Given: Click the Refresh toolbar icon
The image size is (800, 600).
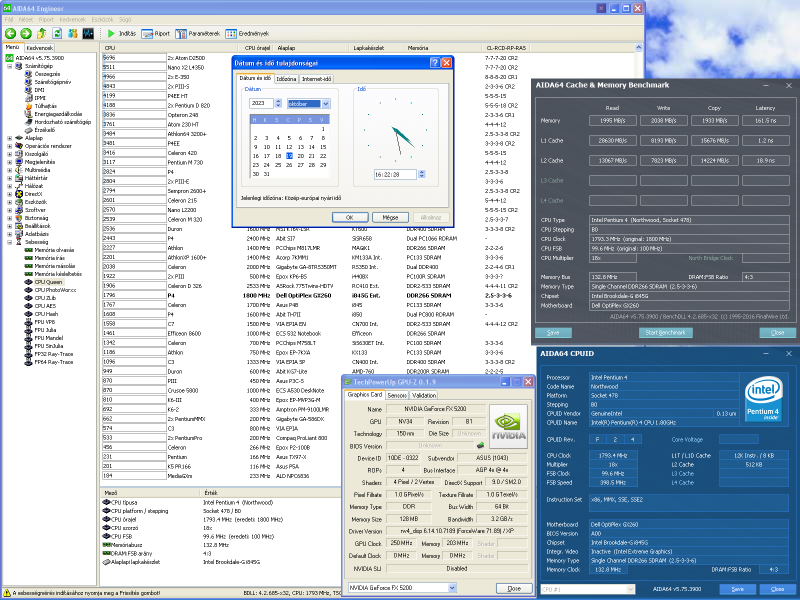Looking at the screenshot, I should [57, 34].
